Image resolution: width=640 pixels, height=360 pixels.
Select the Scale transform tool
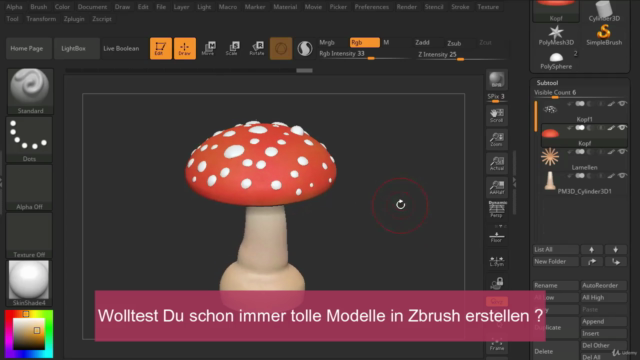(x=233, y=49)
